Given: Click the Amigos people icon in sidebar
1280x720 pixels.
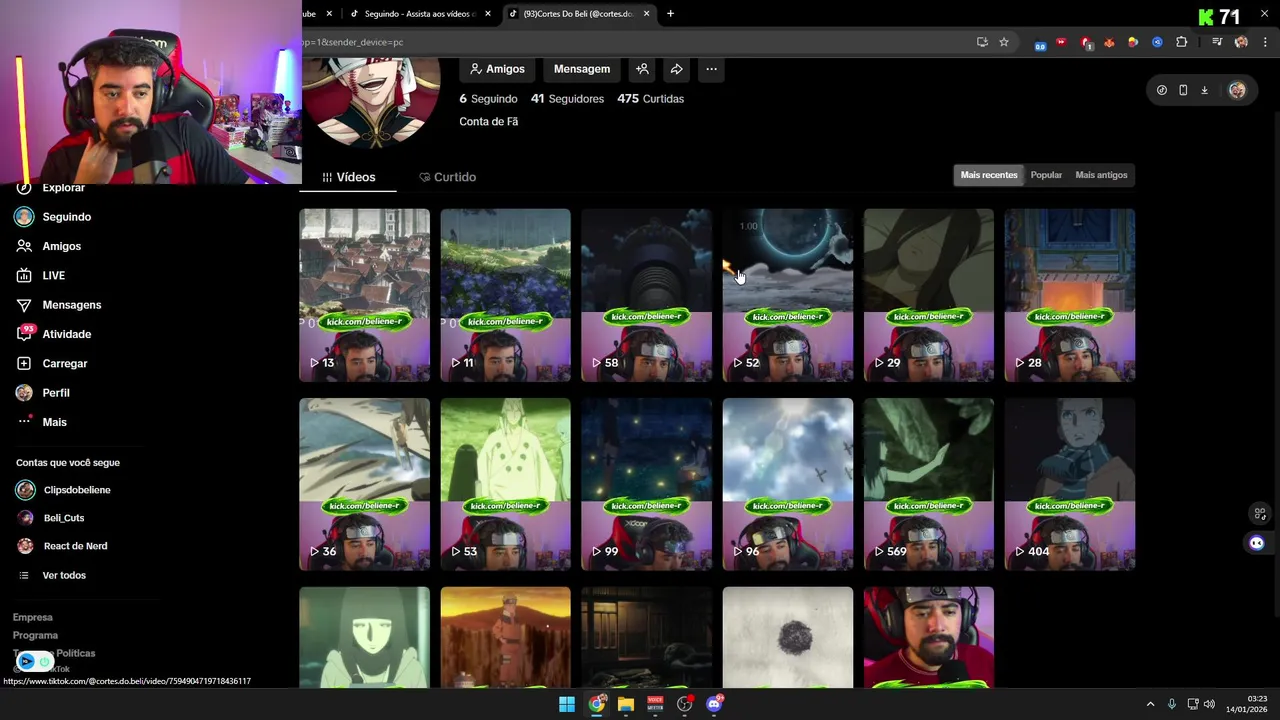Looking at the screenshot, I should click(x=24, y=246).
